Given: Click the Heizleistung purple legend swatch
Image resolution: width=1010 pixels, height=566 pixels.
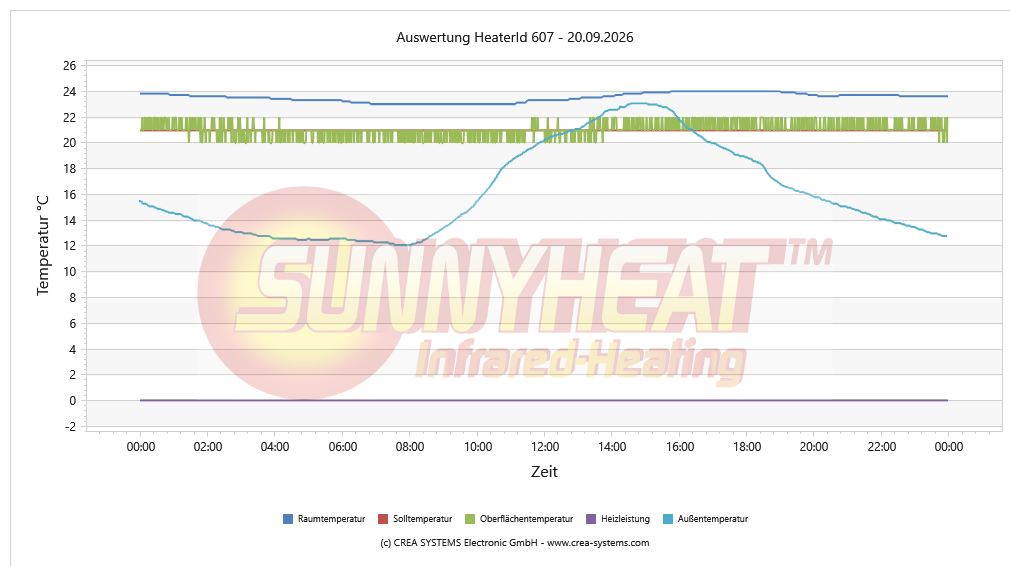Looking at the screenshot, I should pyautogui.click(x=591, y=519).
